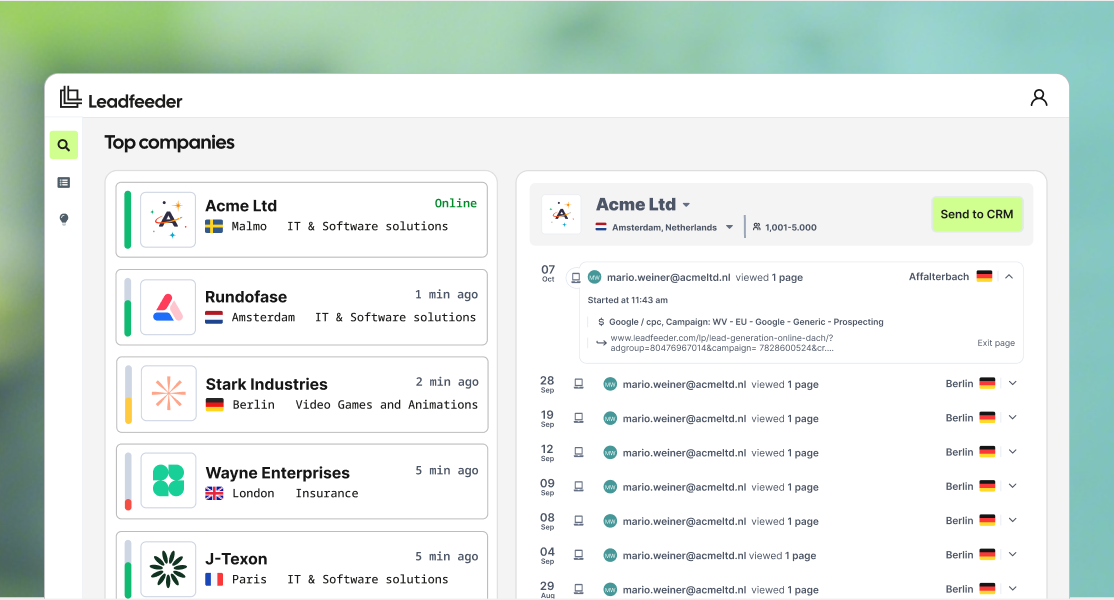Click device icon for 07 Oct visit
This screenshot has height=600, width=1114.
point(575,278)
